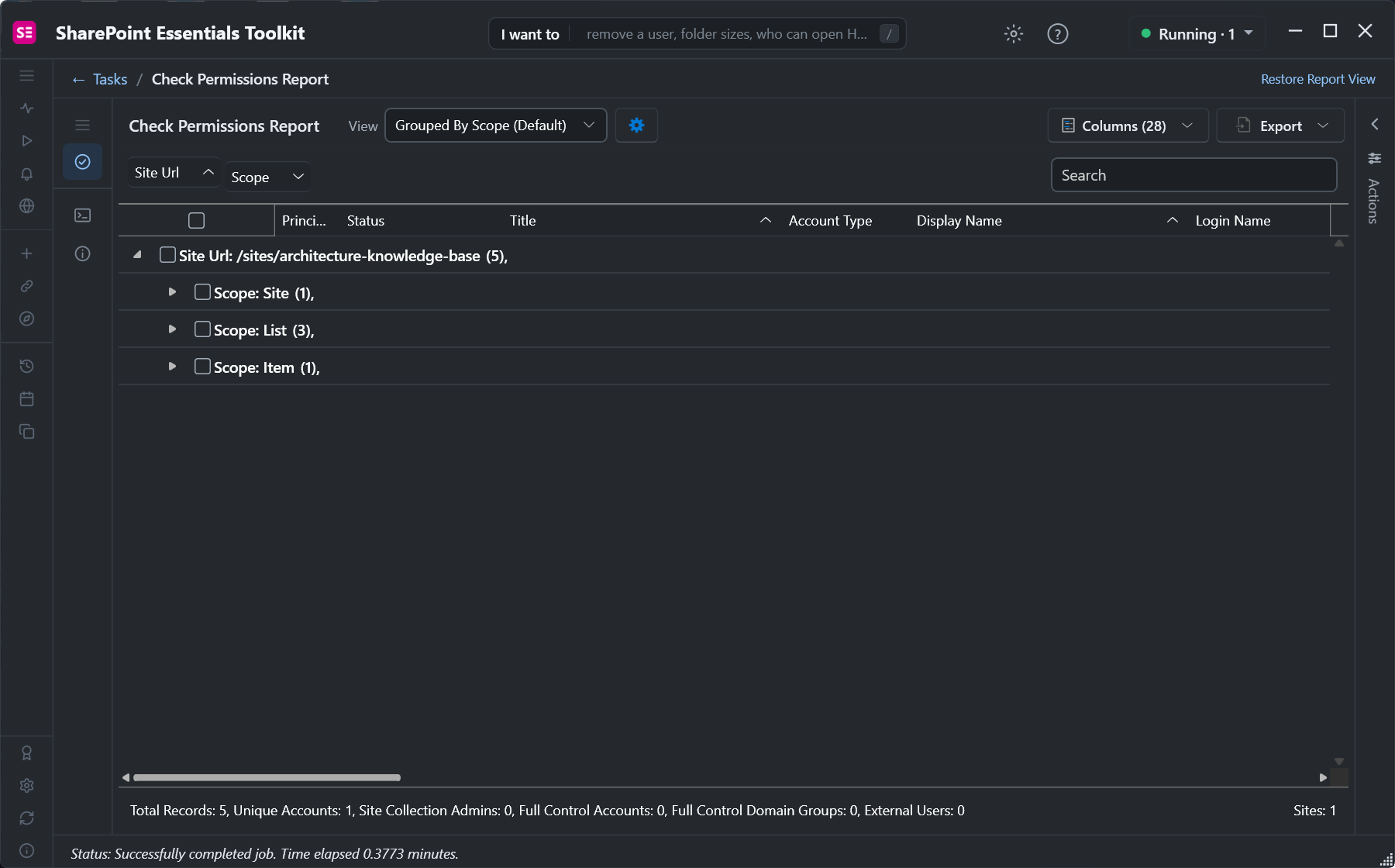Open the Grouped By Scope view dropdown

[x=496, y=126]
